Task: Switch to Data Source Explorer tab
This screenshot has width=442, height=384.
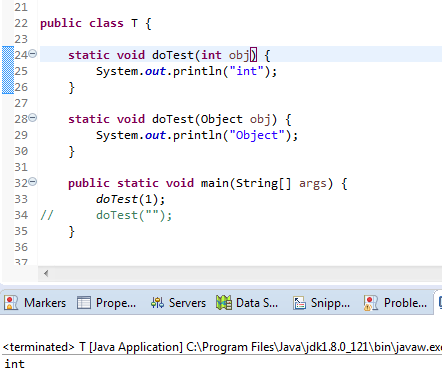Action: pos(247,303)
